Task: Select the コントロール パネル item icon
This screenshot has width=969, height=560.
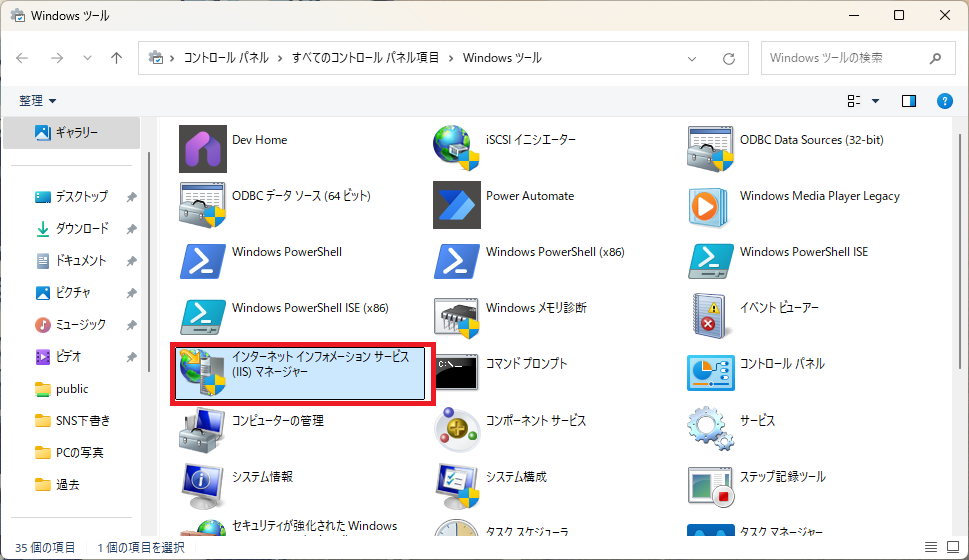Action: coord(711,373)
